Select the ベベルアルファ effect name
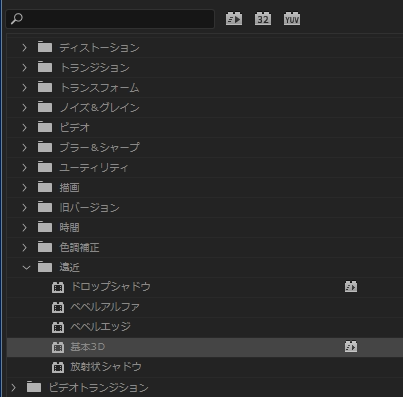 point(105,307)
